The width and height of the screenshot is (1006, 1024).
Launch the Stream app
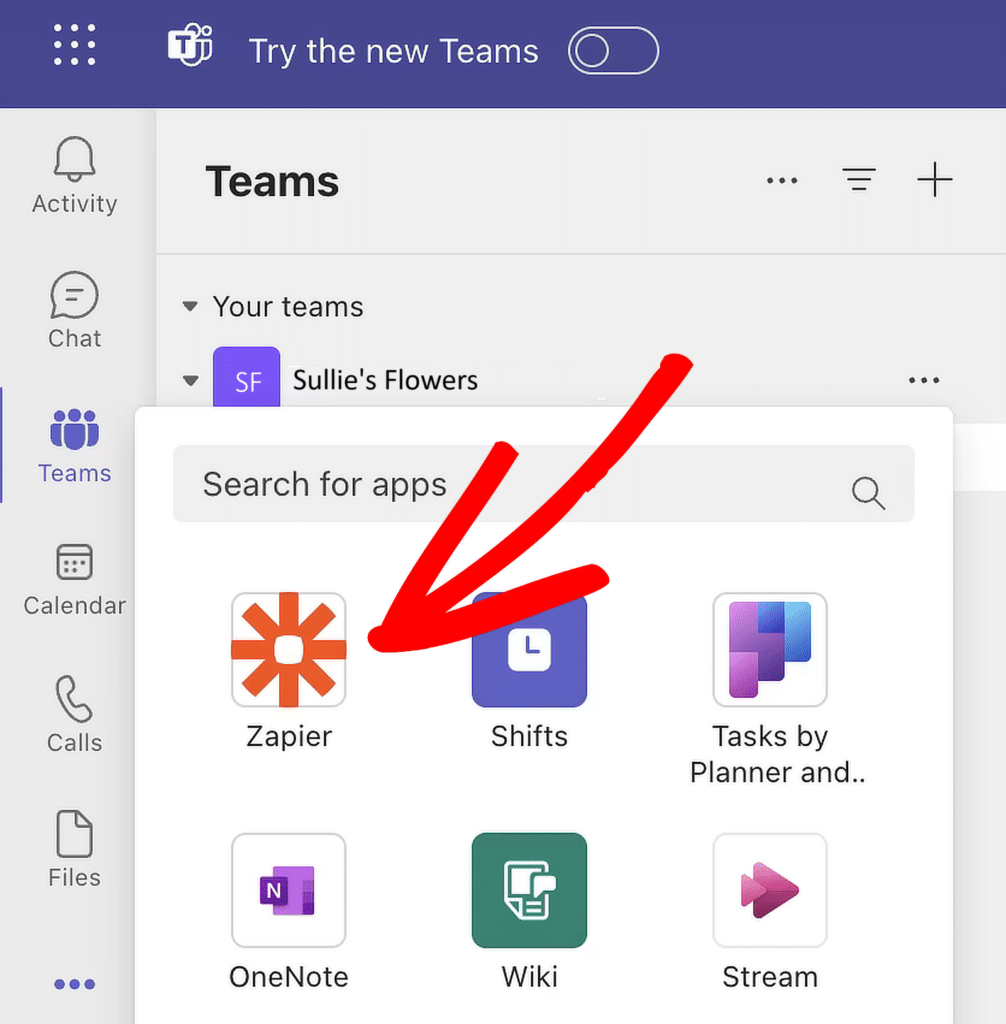click(770, 890)
